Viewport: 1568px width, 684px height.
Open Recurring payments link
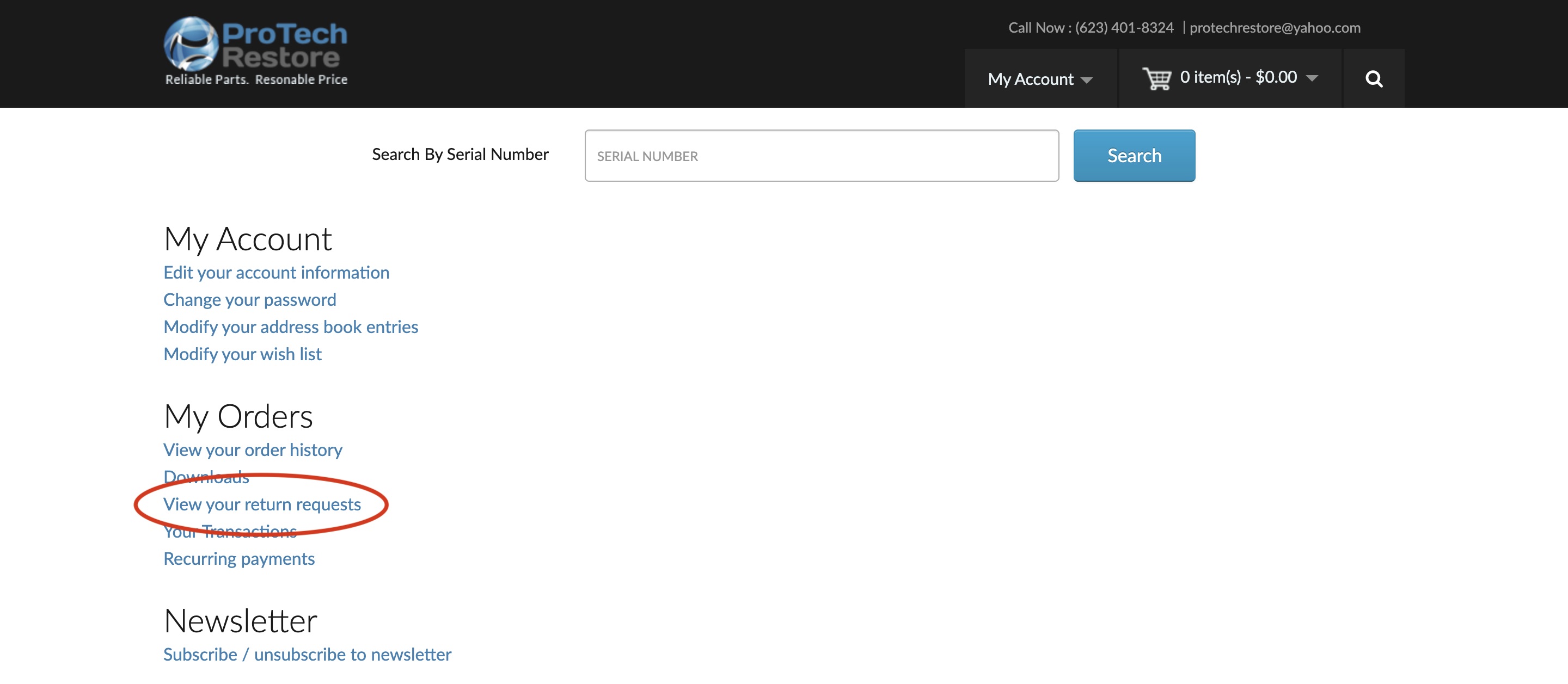click(x=238, y=559)
